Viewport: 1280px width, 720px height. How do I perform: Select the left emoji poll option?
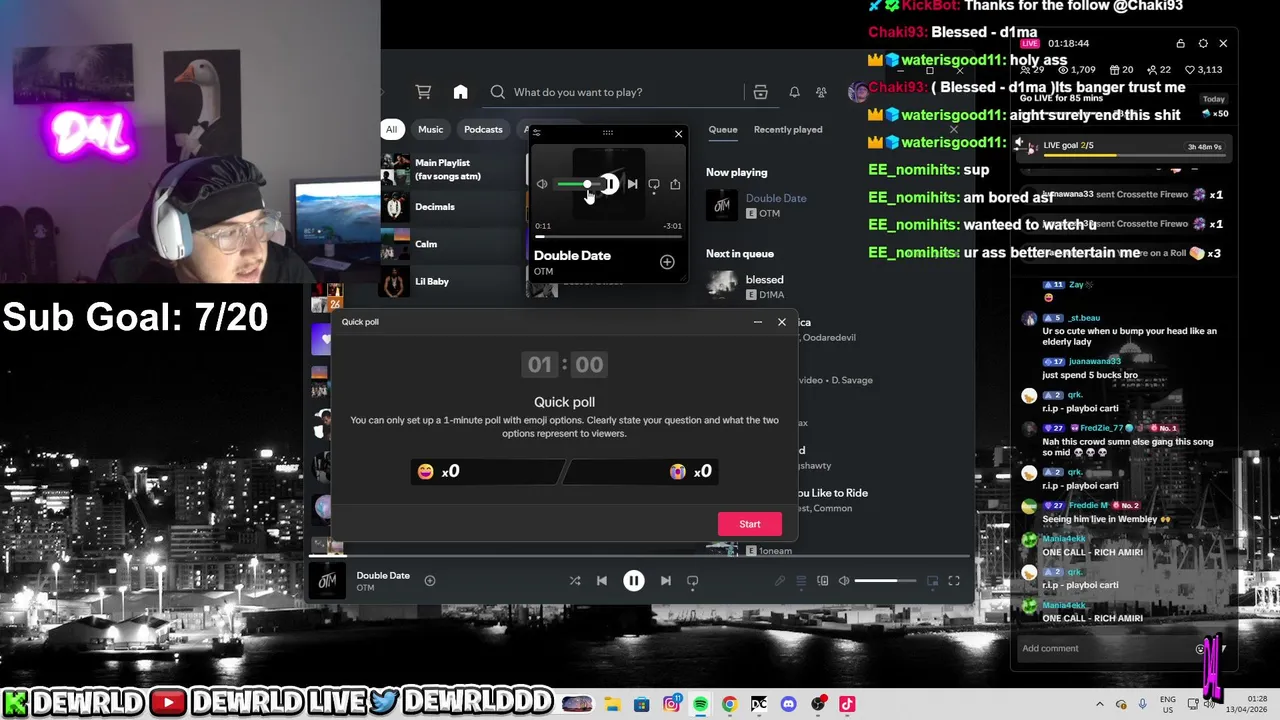coord(487,471)
